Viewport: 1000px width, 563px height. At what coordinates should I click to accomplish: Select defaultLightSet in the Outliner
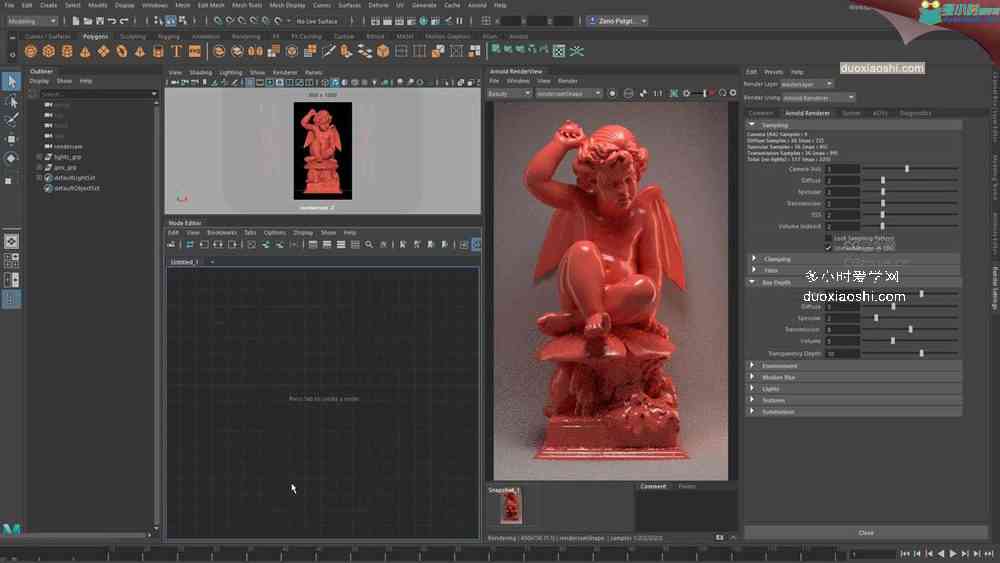[75, 178]
